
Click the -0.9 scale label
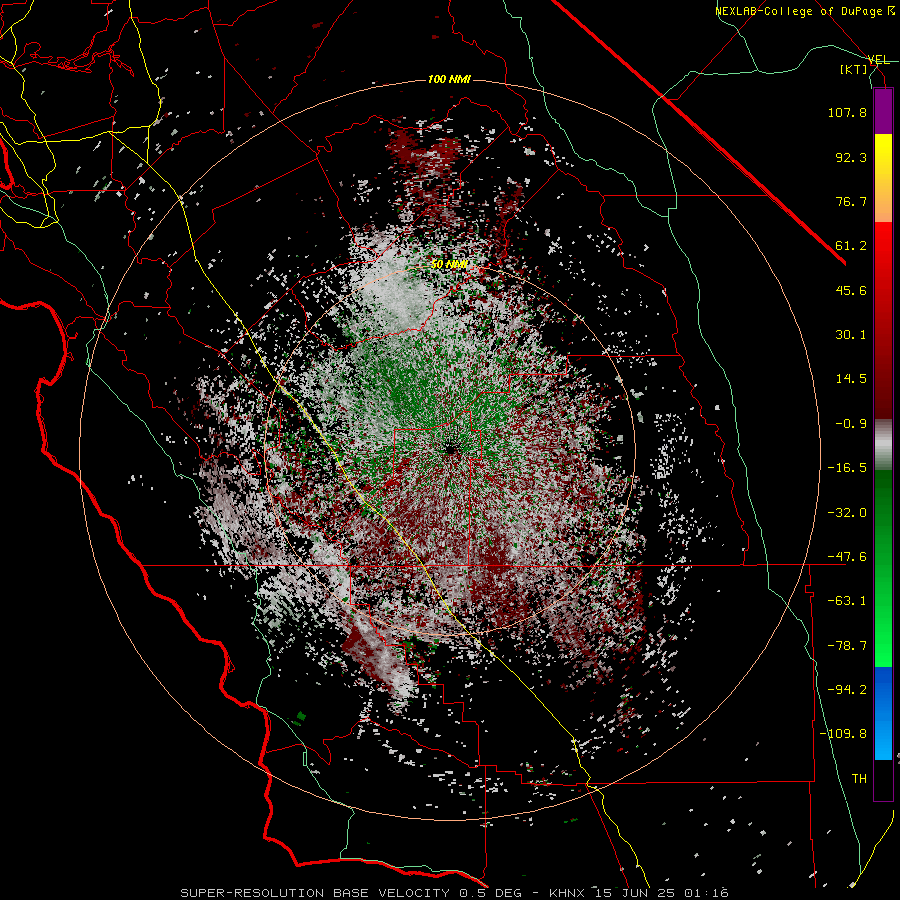851,424
